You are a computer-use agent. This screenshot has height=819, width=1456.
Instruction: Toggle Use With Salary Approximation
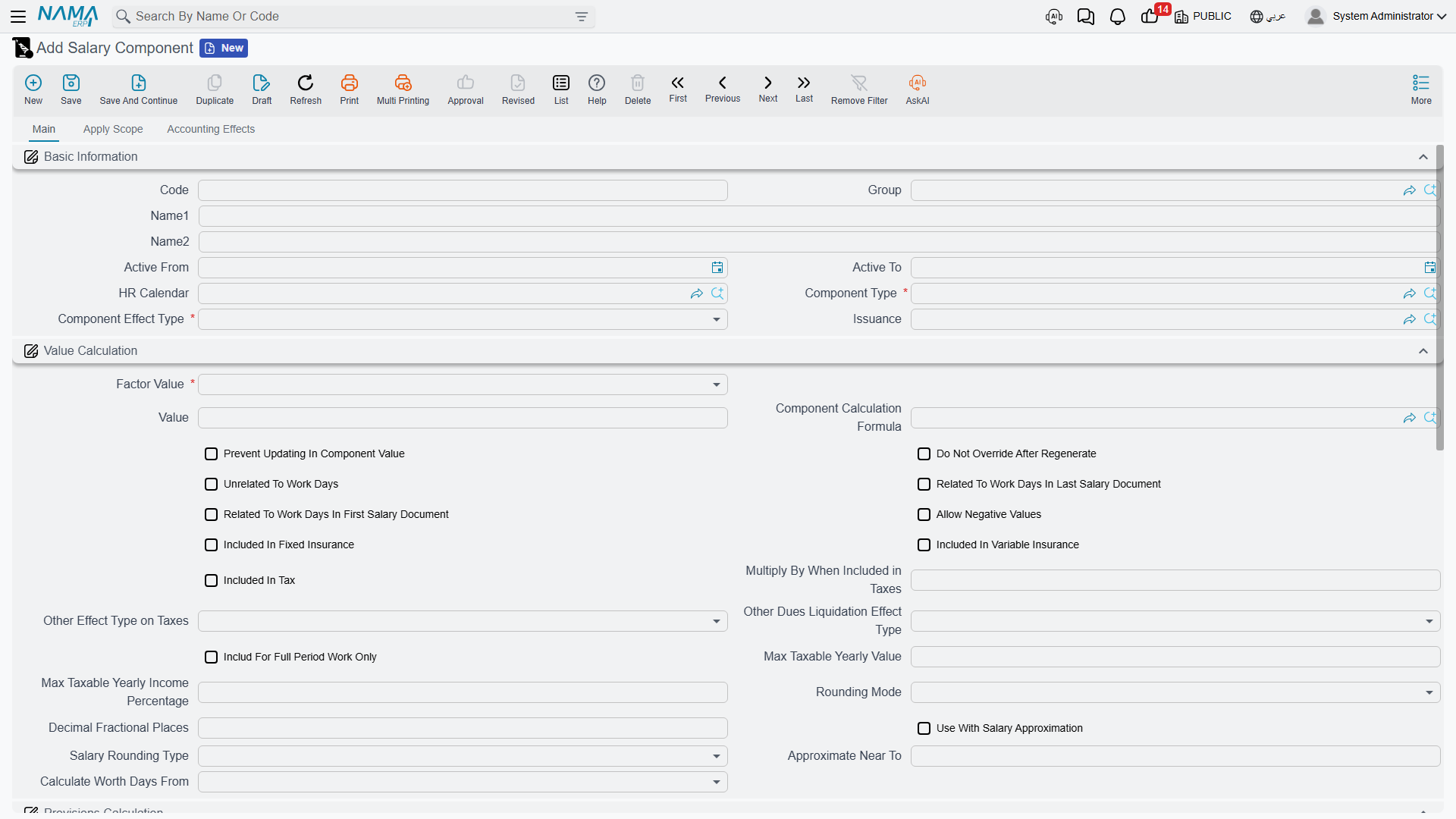click(x=924, y=729)
